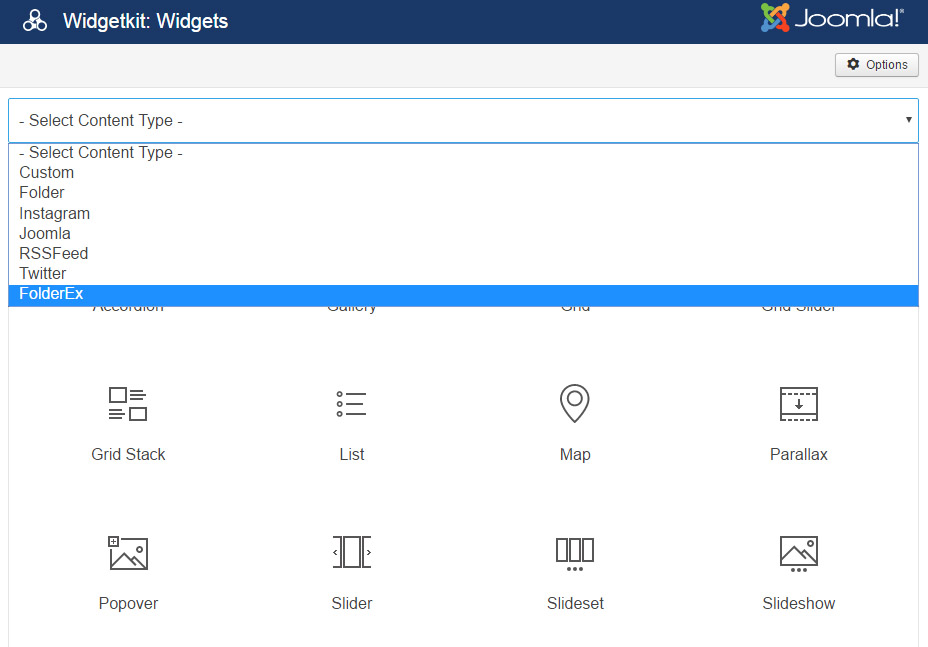The height and width of the screenshot is (647, 928).
Task: Select highlighted FolderEx content type option
Action: pyautogui.click(x=463, y=294)
